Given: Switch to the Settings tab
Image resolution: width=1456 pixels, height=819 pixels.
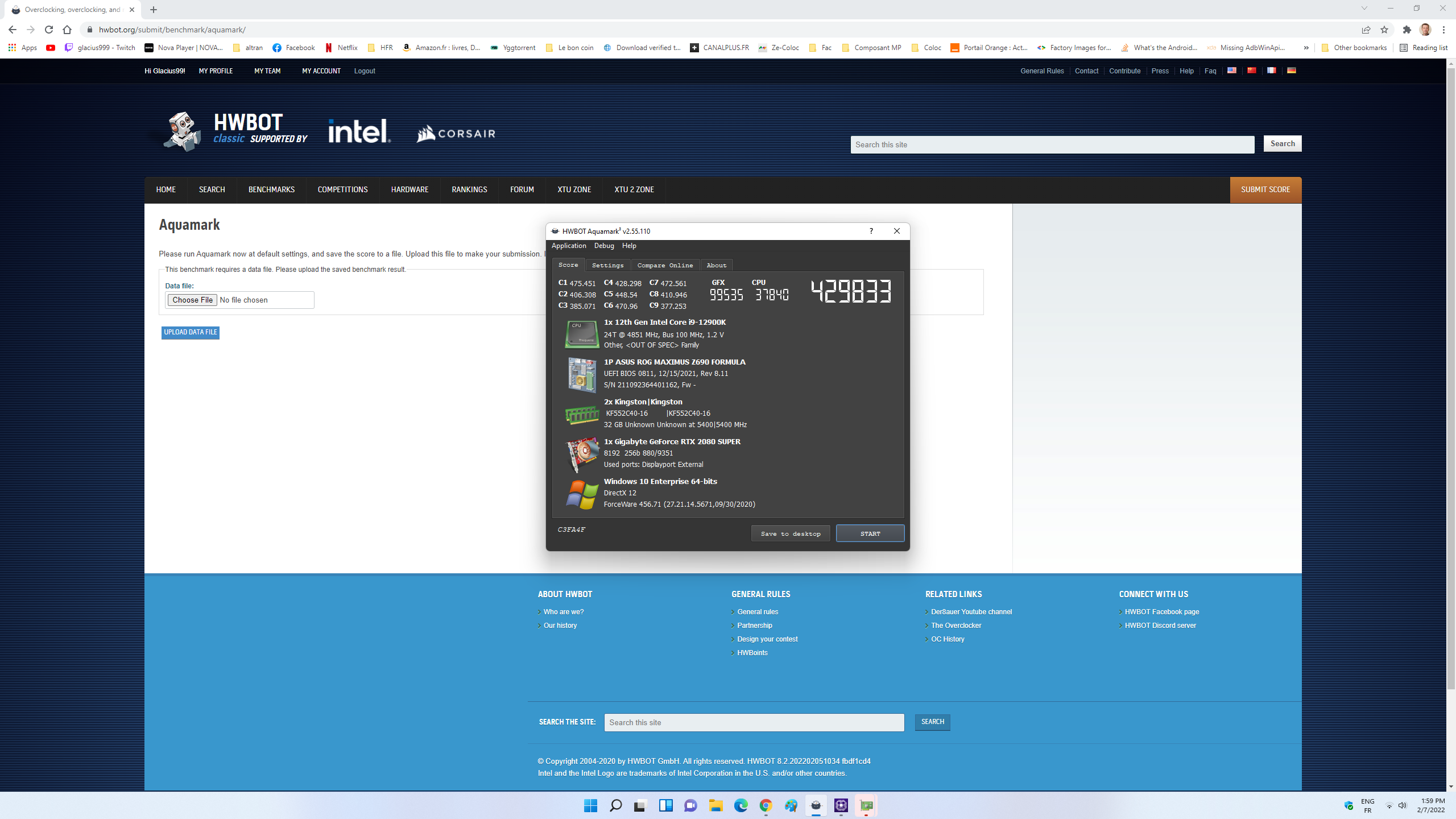Looking at the screenshot, I should point(607,265).
